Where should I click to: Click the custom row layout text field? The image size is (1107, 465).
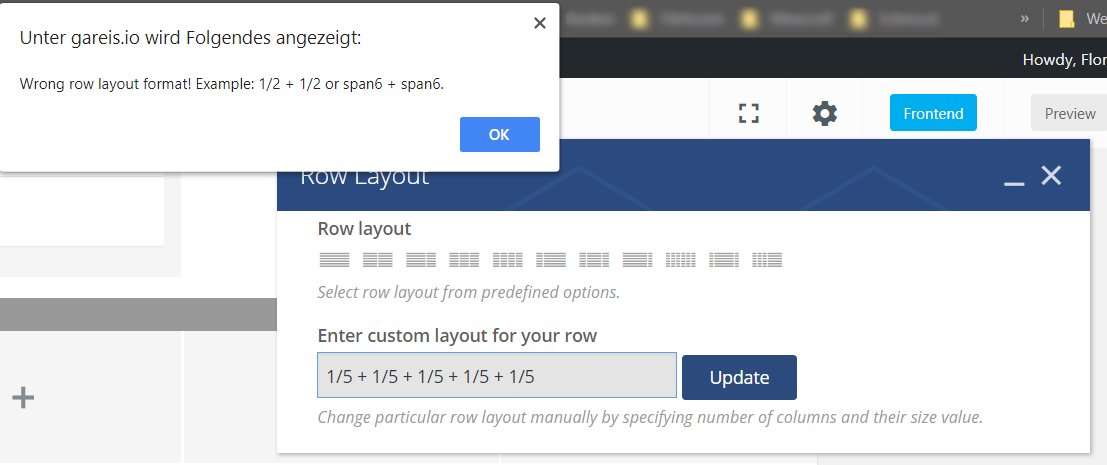497,377
